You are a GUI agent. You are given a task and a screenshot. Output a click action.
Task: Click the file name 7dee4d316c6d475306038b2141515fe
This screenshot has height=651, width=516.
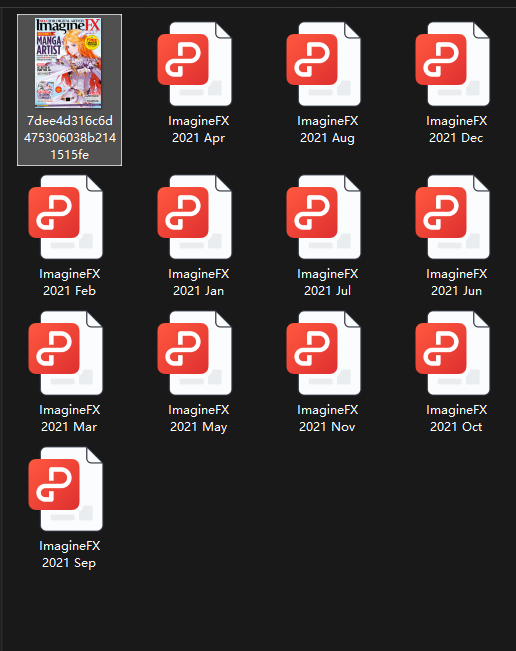pos(70,137)
